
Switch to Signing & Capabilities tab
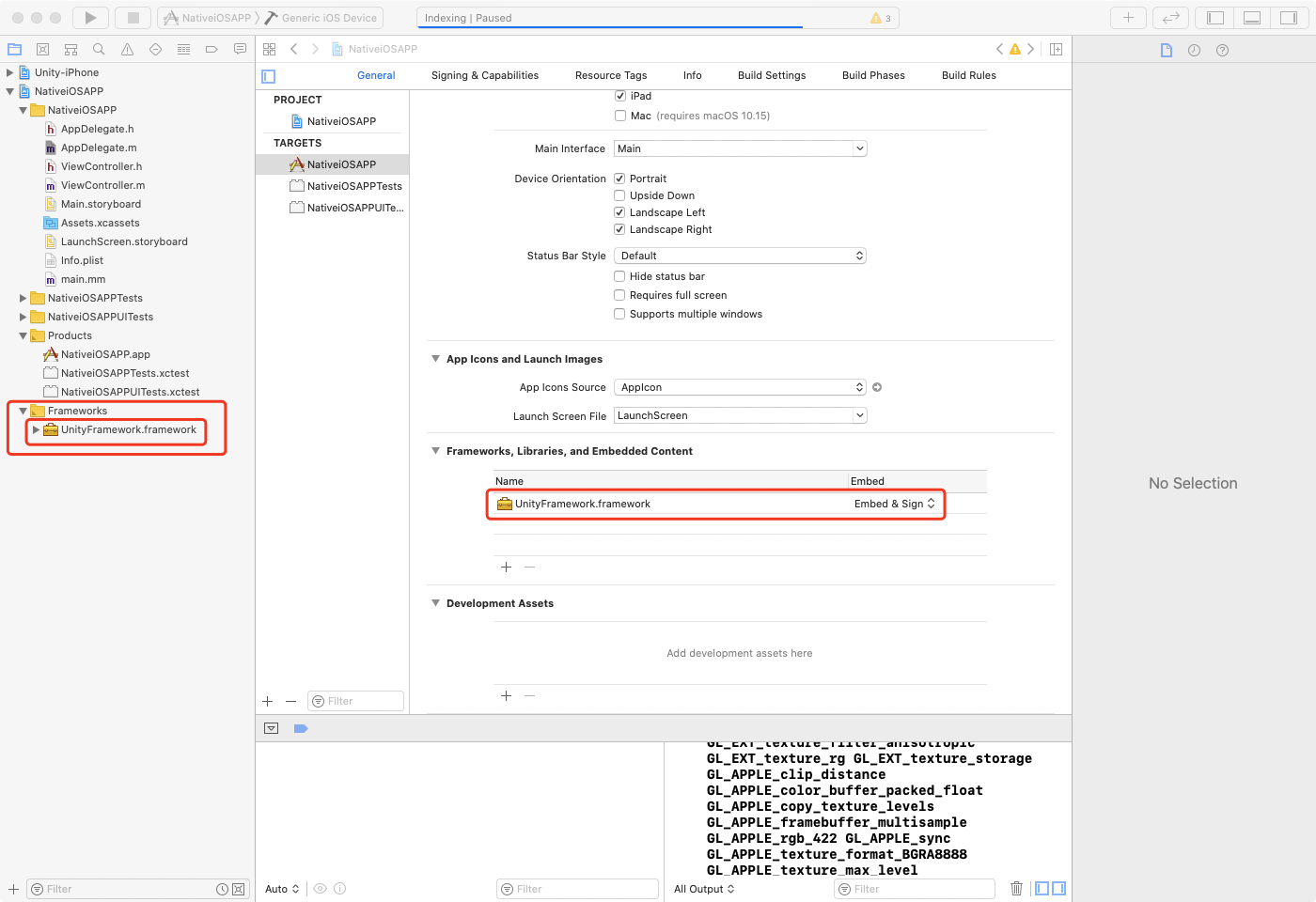[485, 75]
